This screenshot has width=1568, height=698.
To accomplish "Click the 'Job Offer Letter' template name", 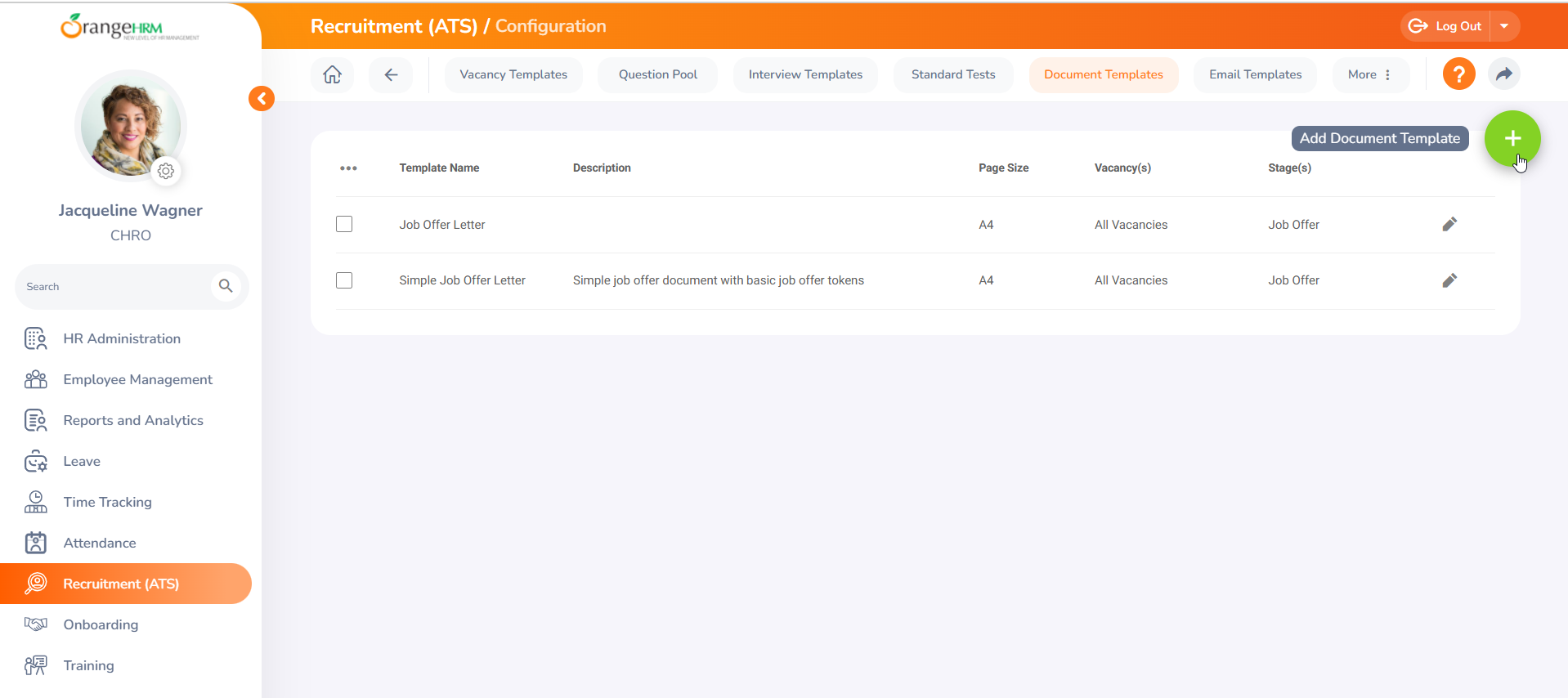I will 442,225.
